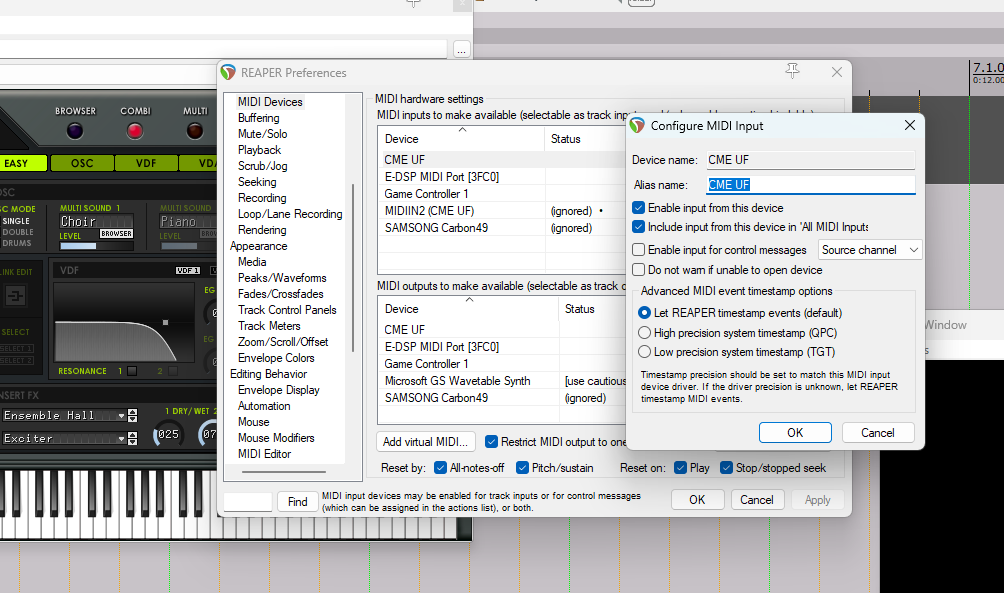
Task: Select High precision system timestamp (QPC)
Action: (644, 332)
